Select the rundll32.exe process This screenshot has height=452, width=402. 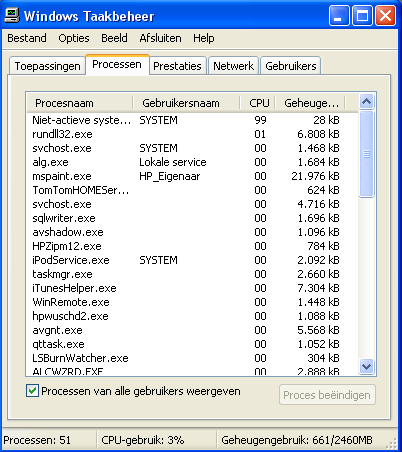(x=192, y=134)
